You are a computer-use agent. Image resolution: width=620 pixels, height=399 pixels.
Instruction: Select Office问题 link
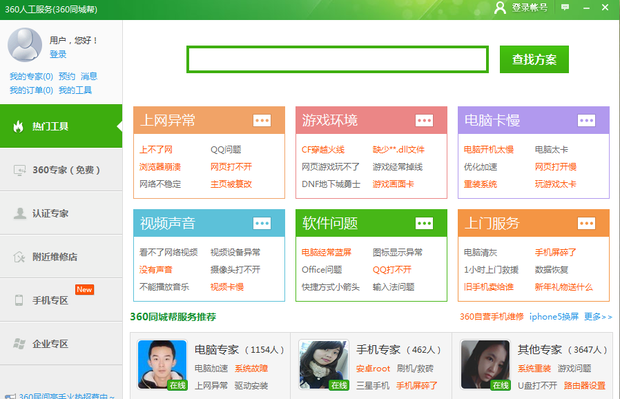(x=321, y=270)
